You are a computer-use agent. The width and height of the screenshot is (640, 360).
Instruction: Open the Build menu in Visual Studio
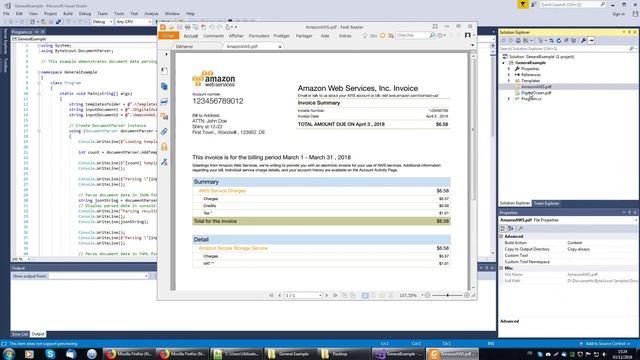(68, 13)
